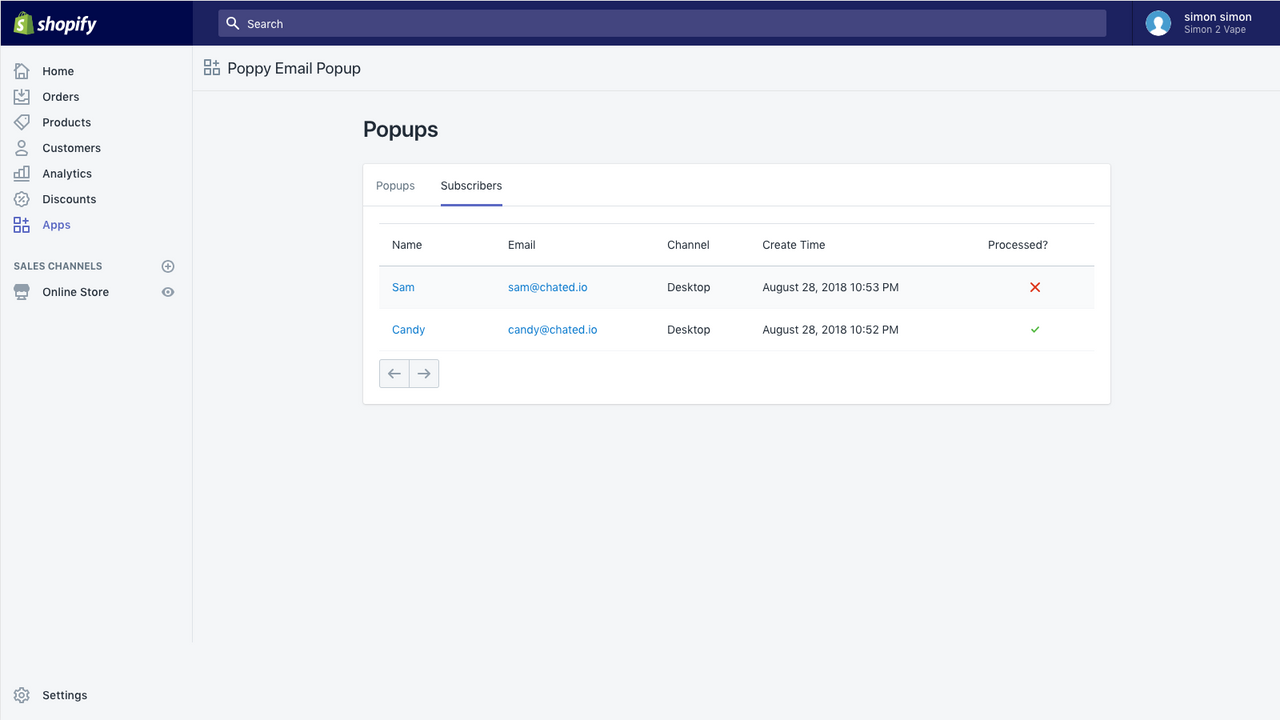Click the Search input field
The image size is (1280, 720).
(x=660, y=23)
